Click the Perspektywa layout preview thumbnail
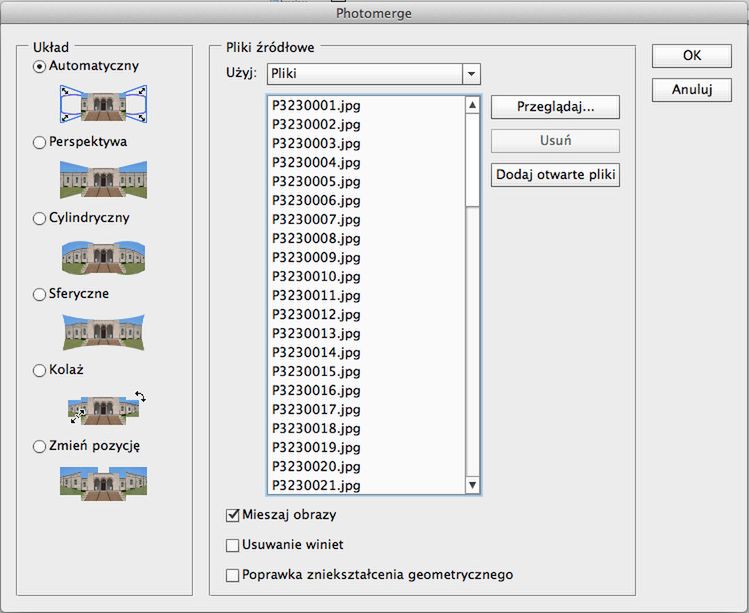 pyautogui.click(x=103, y=180)
